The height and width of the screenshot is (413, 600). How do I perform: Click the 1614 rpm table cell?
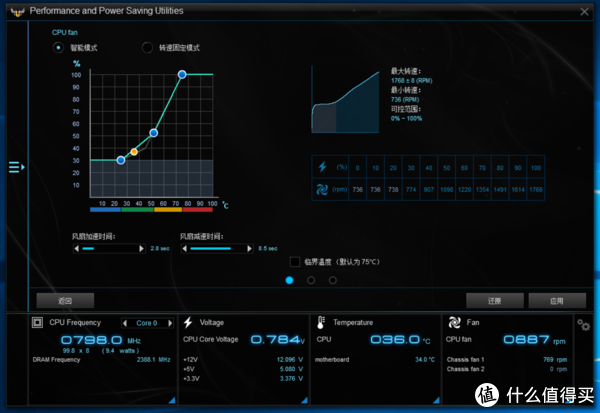coord(518,189)
